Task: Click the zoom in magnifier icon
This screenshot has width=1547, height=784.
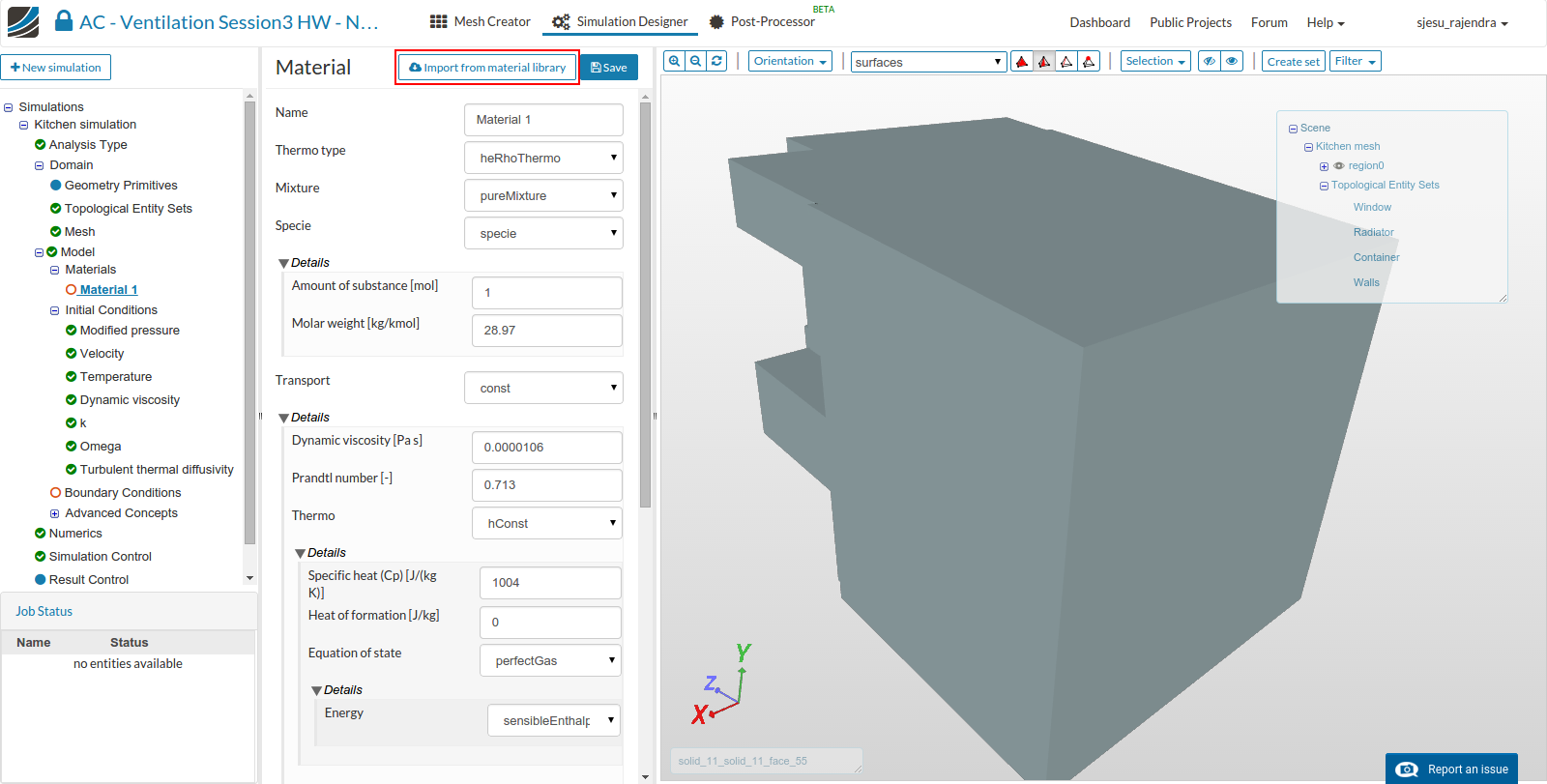Action: coord(674,61)
